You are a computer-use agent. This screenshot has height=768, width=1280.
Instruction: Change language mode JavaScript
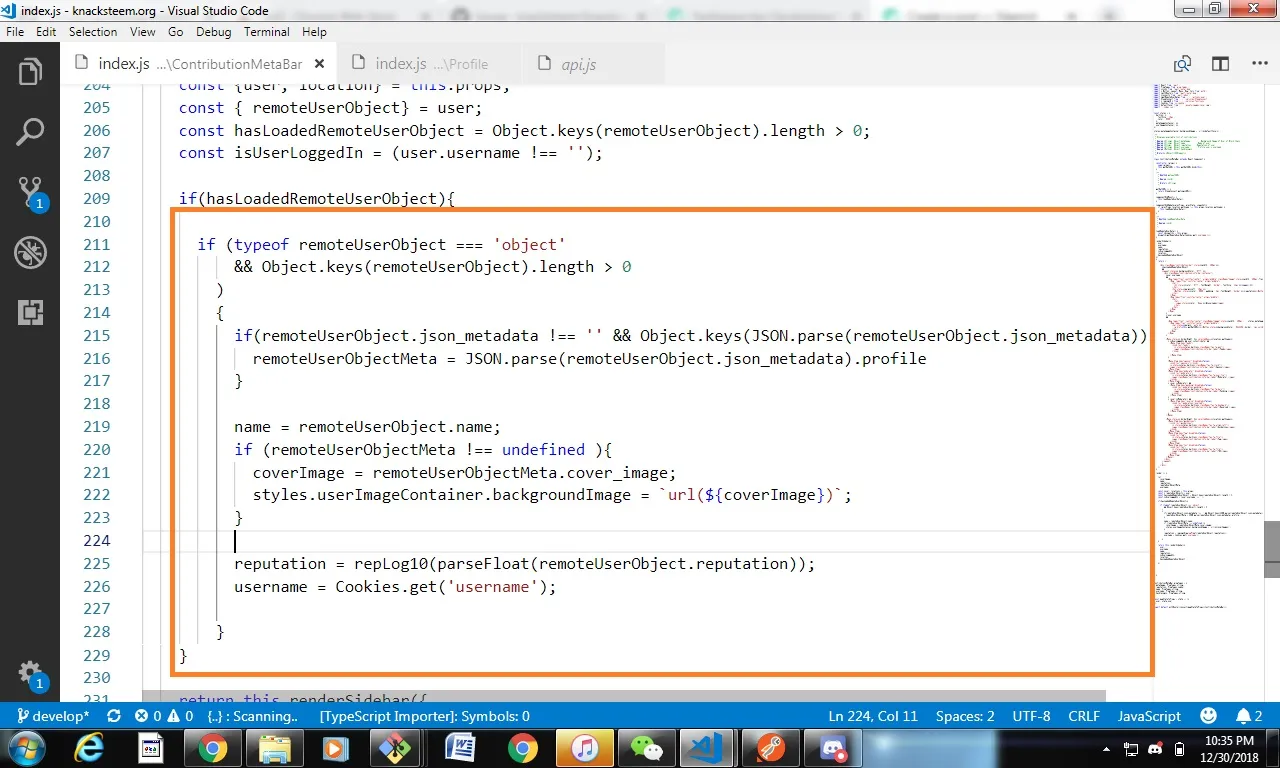point(1149,716)
